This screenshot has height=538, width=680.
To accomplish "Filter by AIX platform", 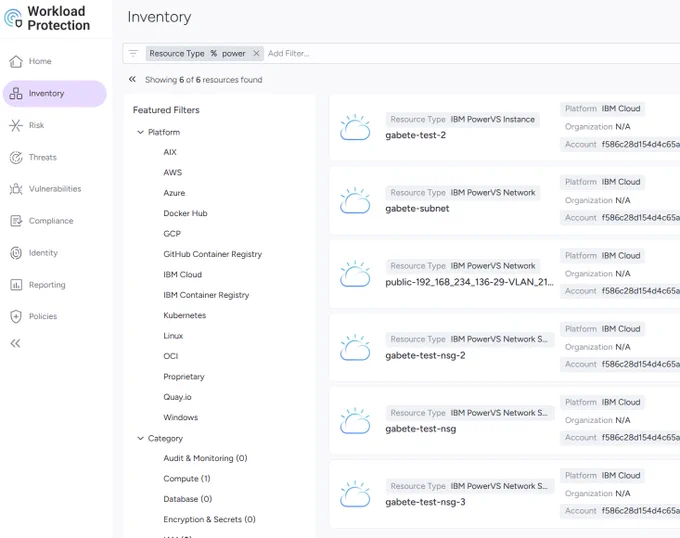I will (x=170, y=152).
